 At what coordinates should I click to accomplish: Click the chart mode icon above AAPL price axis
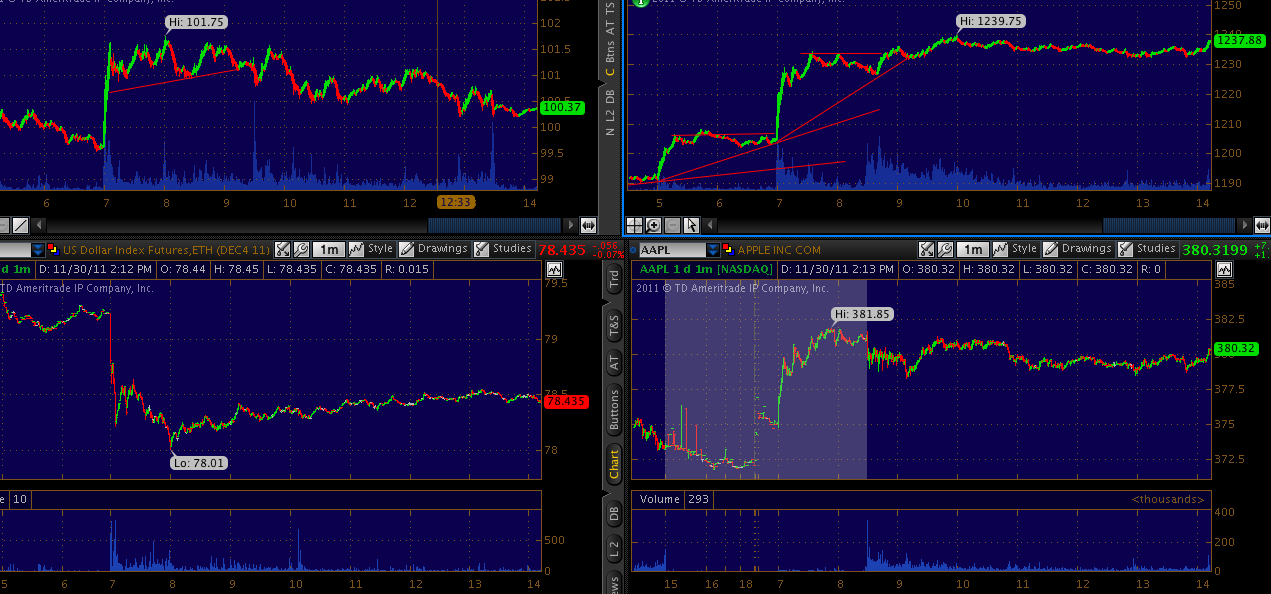coord(1222,270)
